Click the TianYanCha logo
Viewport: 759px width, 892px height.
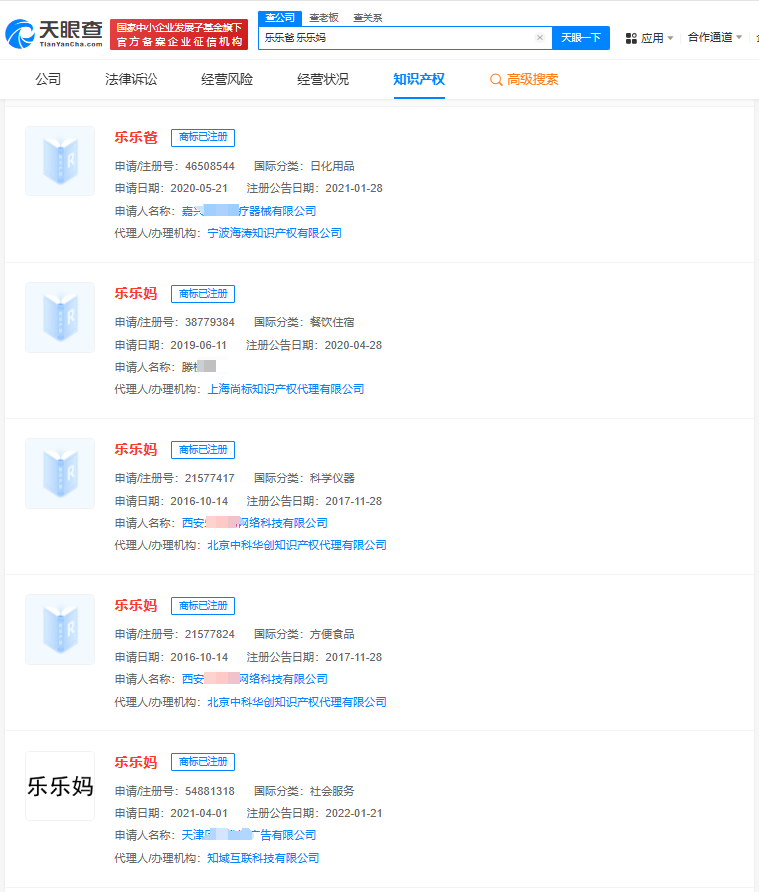tap(54, 34)
